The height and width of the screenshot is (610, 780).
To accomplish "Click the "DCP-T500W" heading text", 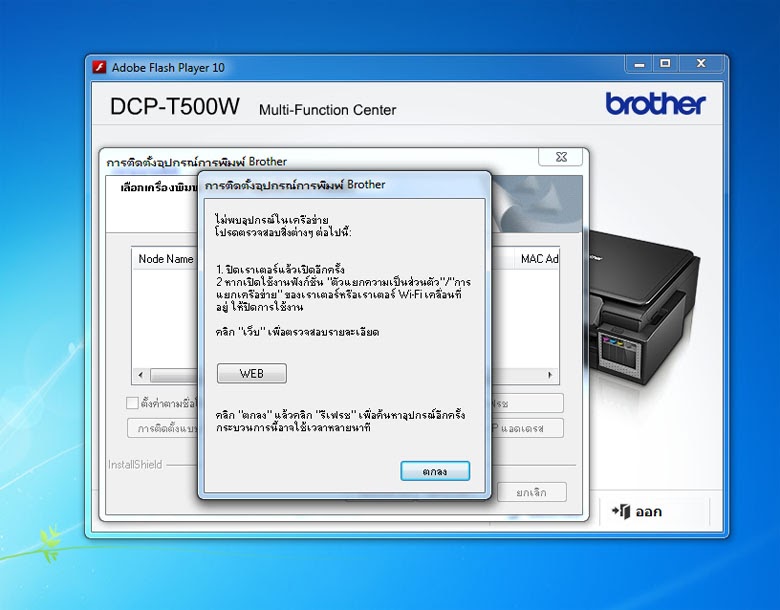I will click(175, 106).
